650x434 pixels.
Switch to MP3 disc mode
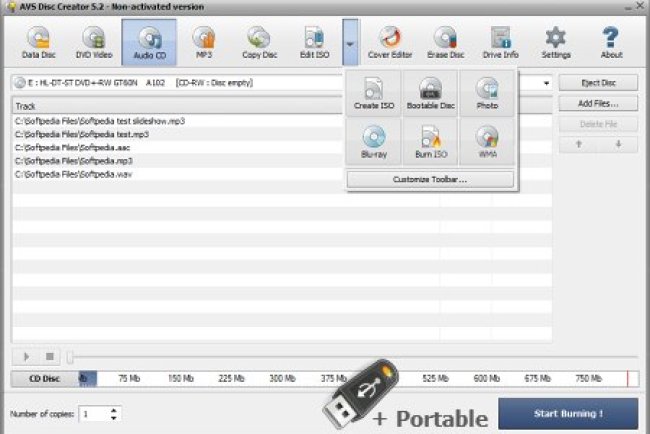pyautogui.click(x=204, y=43)
